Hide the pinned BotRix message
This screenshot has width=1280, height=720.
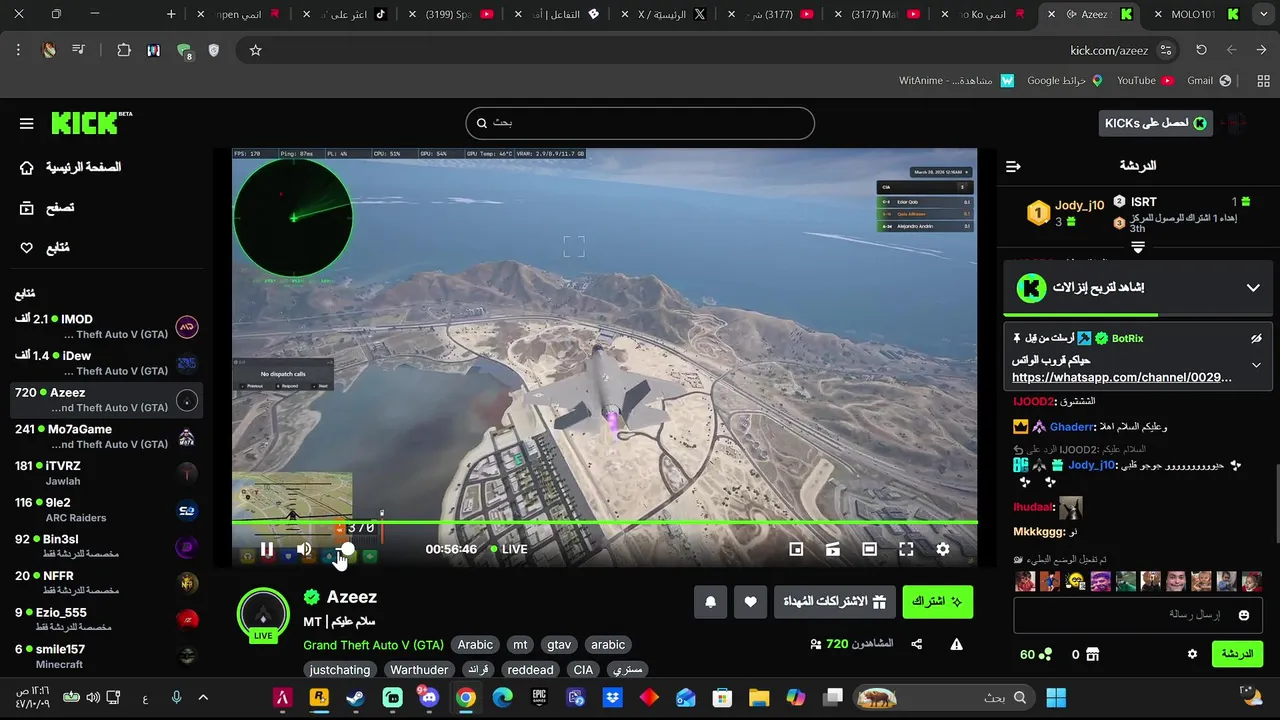(x=1256, y=339)
